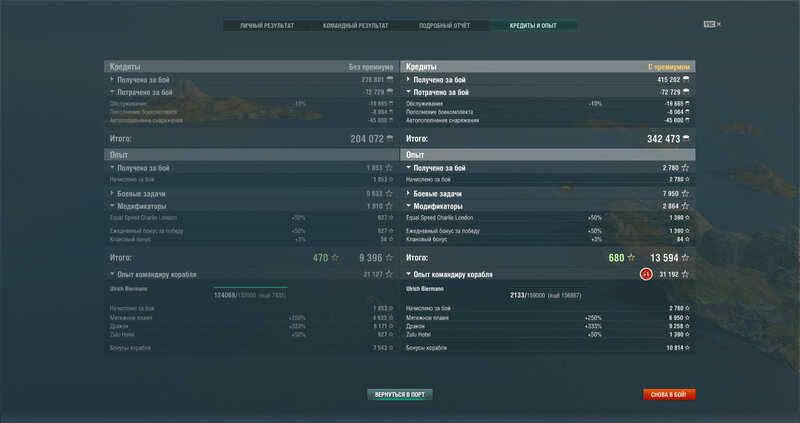
Task: Click the red +1 commander level badge
Action: click(646, 275)
